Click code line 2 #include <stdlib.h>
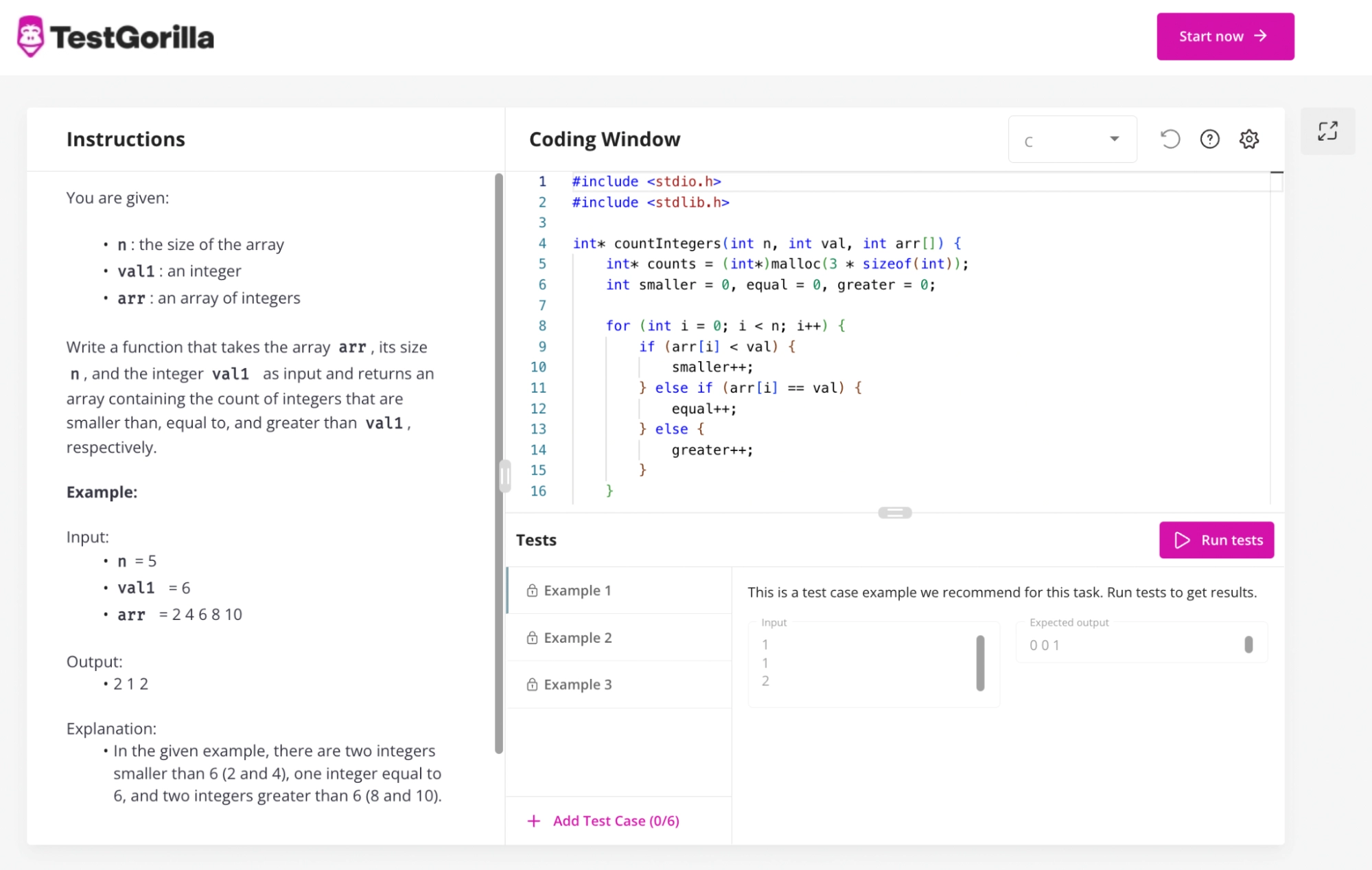Screen dimensions: 1372x870 tap(651, 202)
